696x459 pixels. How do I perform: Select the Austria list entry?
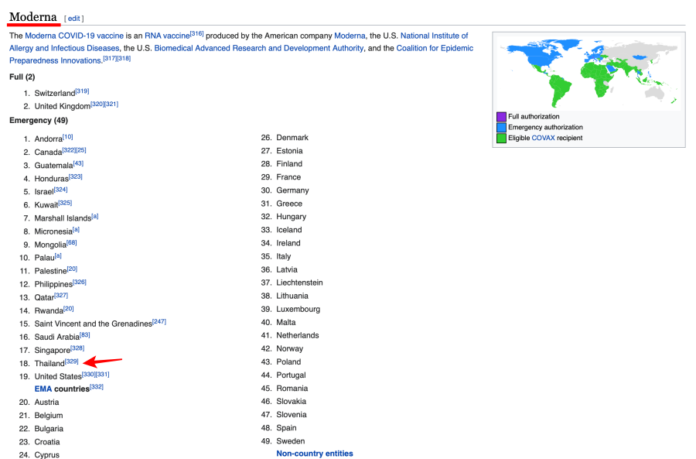(x=47, y=402)
